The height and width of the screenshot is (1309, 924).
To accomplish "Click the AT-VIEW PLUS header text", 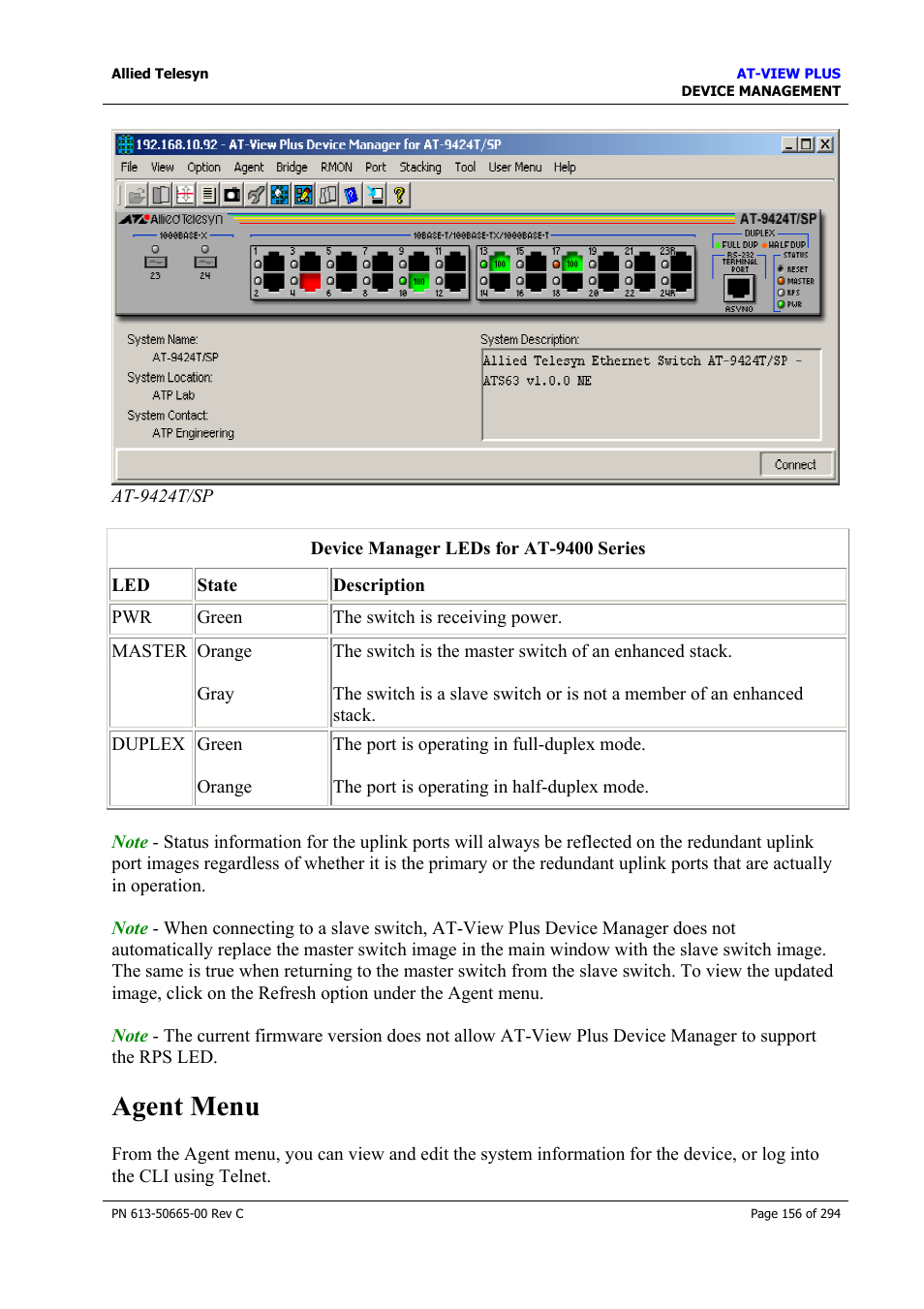I will tap(788, 74).
